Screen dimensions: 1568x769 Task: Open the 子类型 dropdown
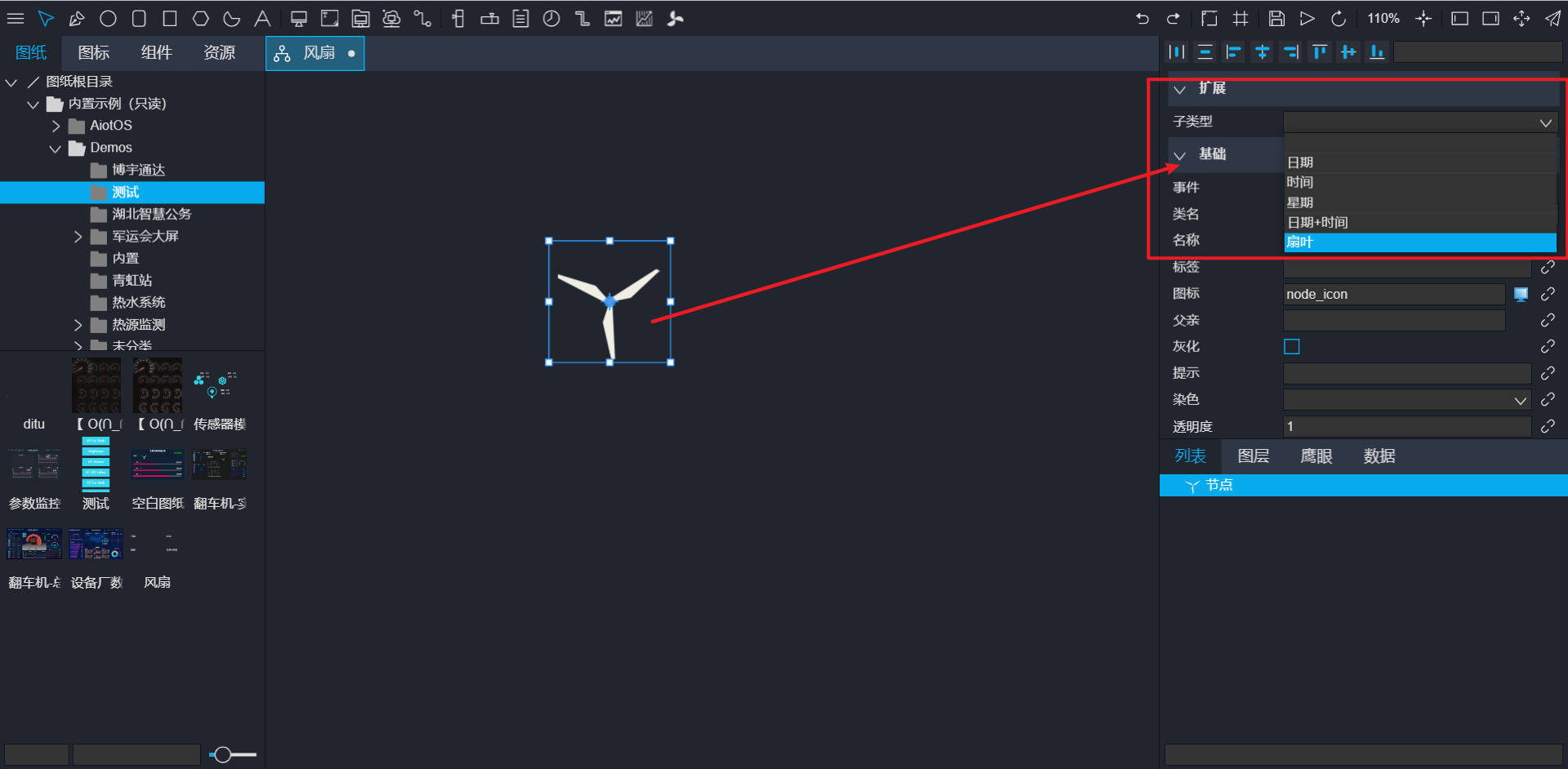(x=1420, y=122)
